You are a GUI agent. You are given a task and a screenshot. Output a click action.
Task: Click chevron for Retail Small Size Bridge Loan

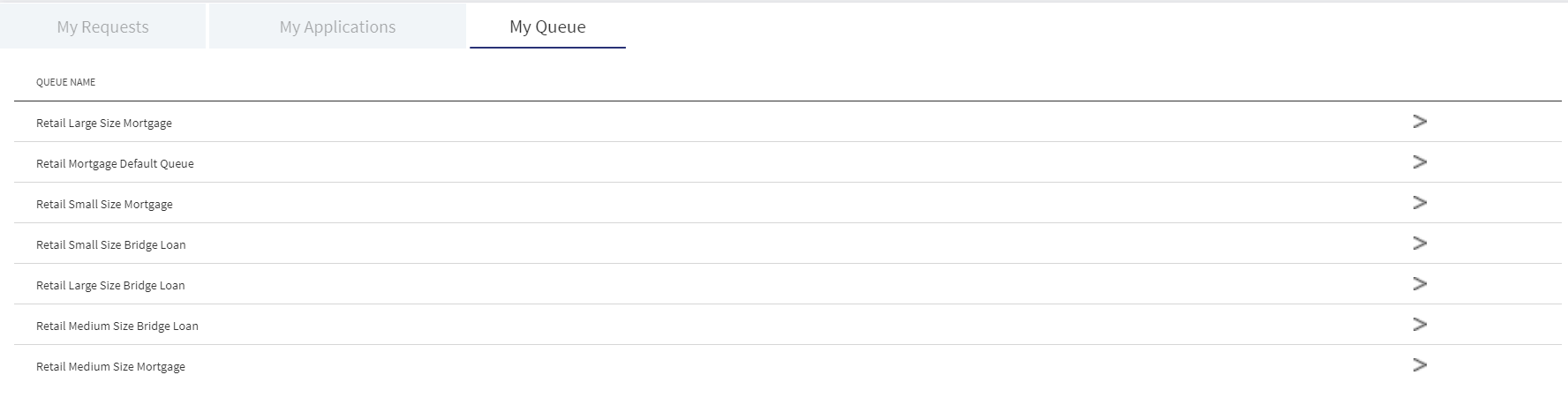pyautogui.click(x=1420, y=244)
